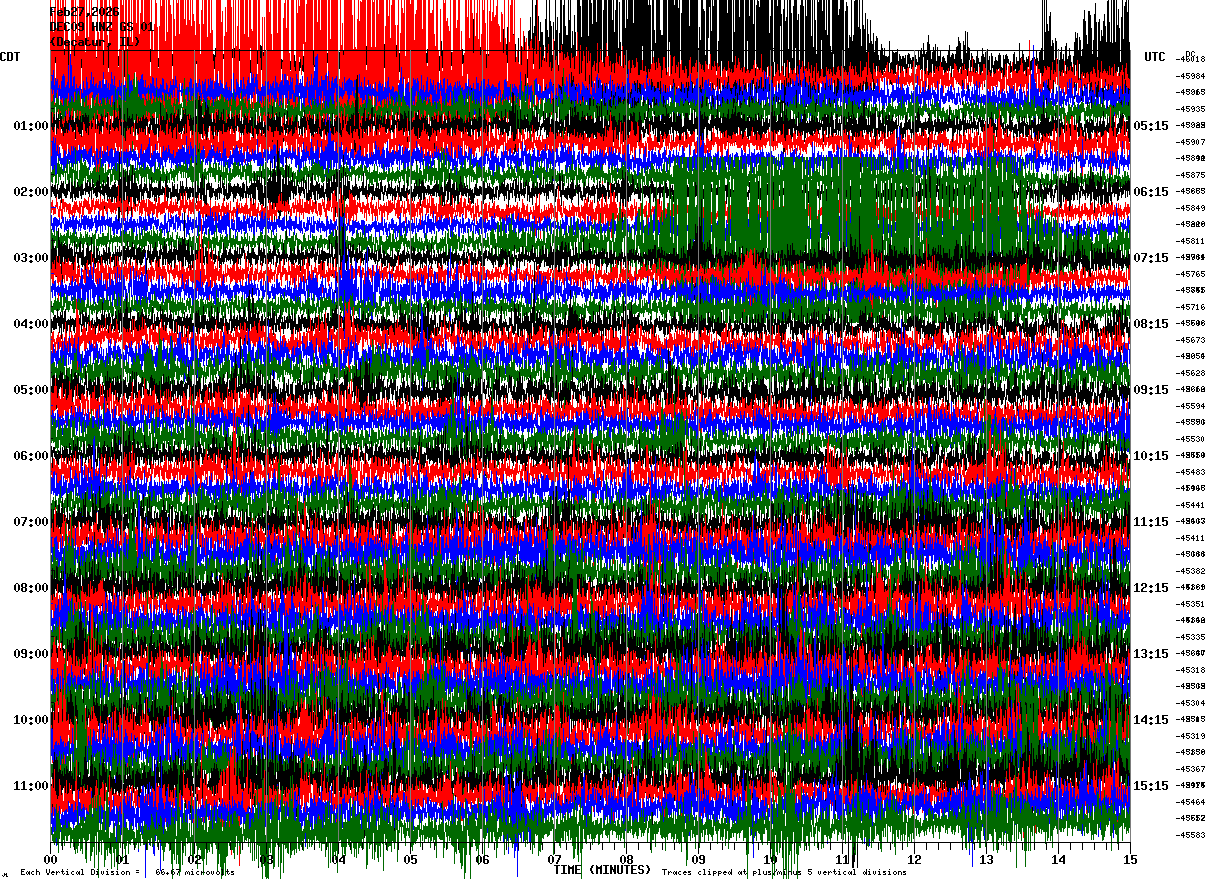The height and width of the screenshot is (886, 1210).
Task: Click the -45673 DC offset value
Action: 1192,340
